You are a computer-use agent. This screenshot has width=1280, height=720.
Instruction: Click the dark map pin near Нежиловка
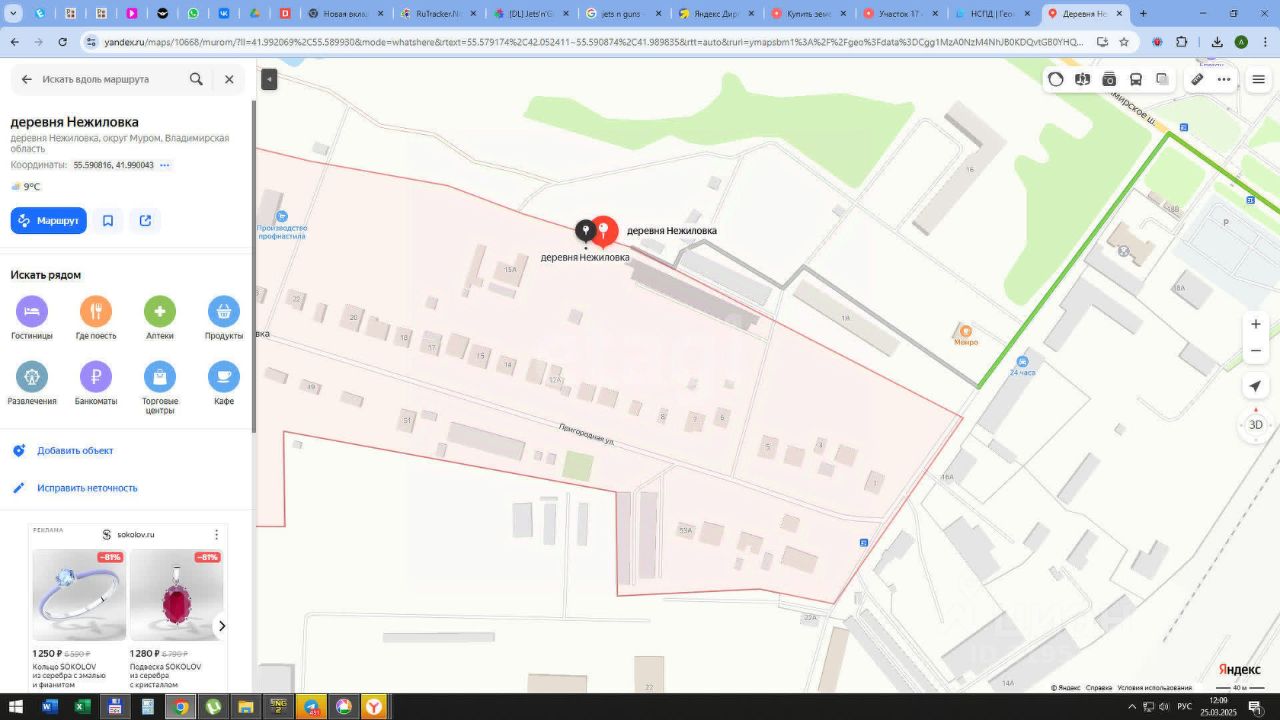coord(586,232)
